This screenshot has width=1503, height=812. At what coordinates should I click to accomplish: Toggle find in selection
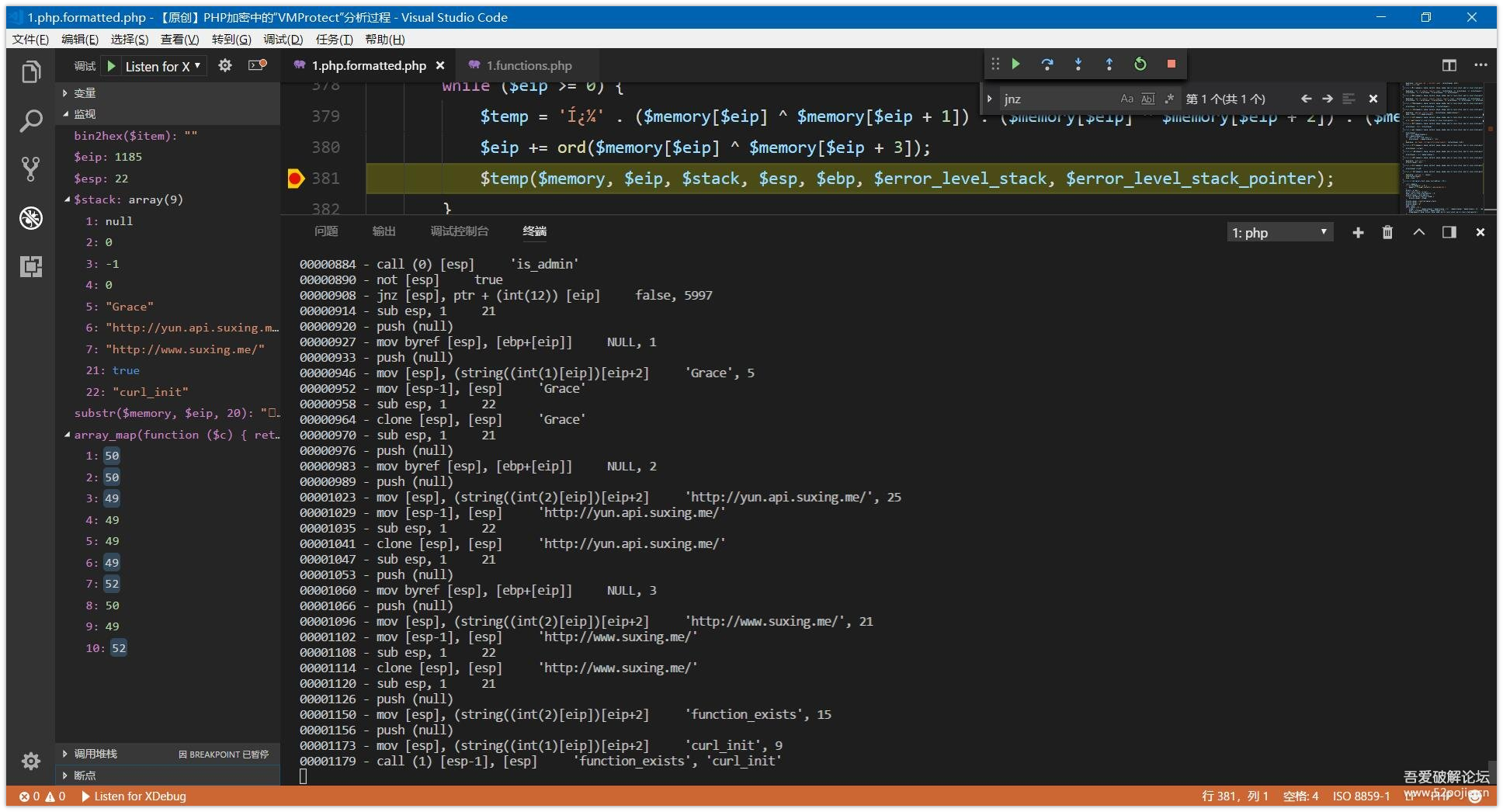(1349, 99)
